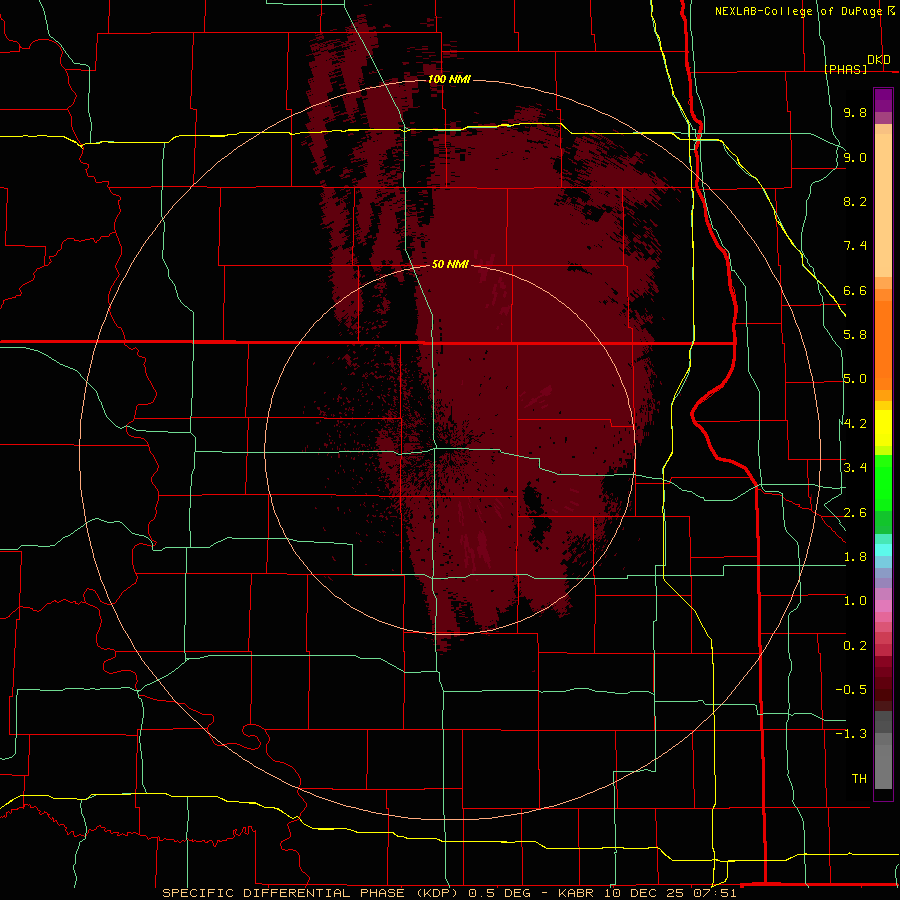This screenshot has width=900, height=900.
Task: Click the 0.2 legend value
Action: (855, 646)
